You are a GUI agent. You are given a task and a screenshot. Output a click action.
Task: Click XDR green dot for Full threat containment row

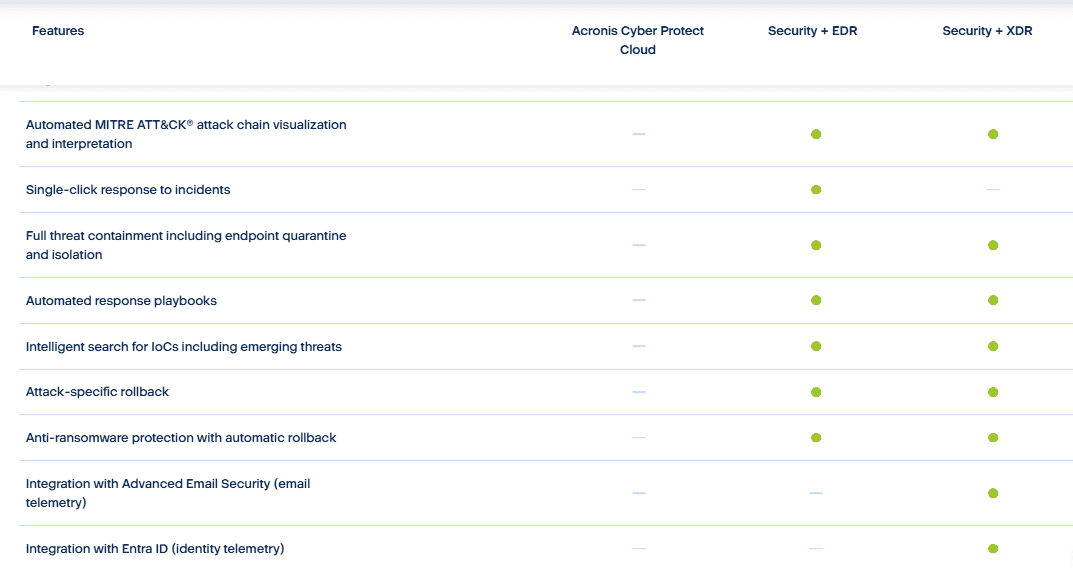point(993,245)
